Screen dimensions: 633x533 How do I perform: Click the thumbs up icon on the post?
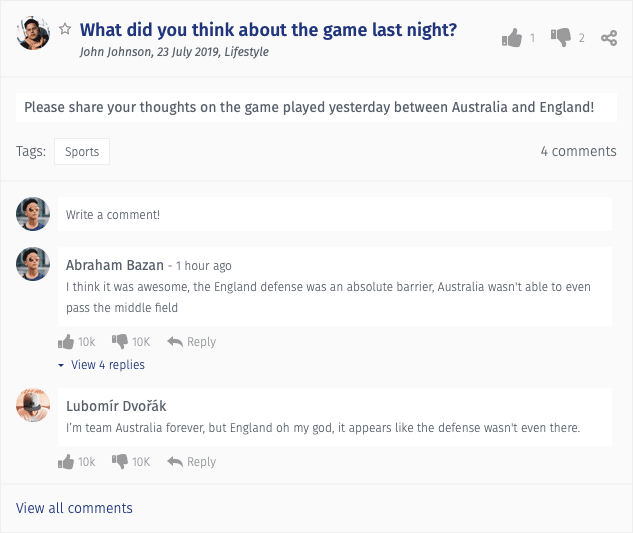(512, 38)
